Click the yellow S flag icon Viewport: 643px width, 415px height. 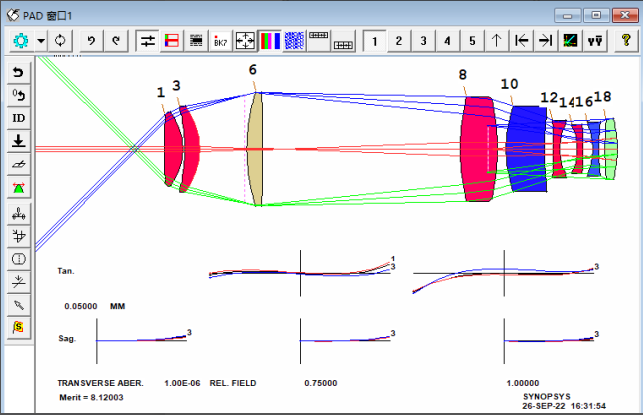[x=18, y=328]
